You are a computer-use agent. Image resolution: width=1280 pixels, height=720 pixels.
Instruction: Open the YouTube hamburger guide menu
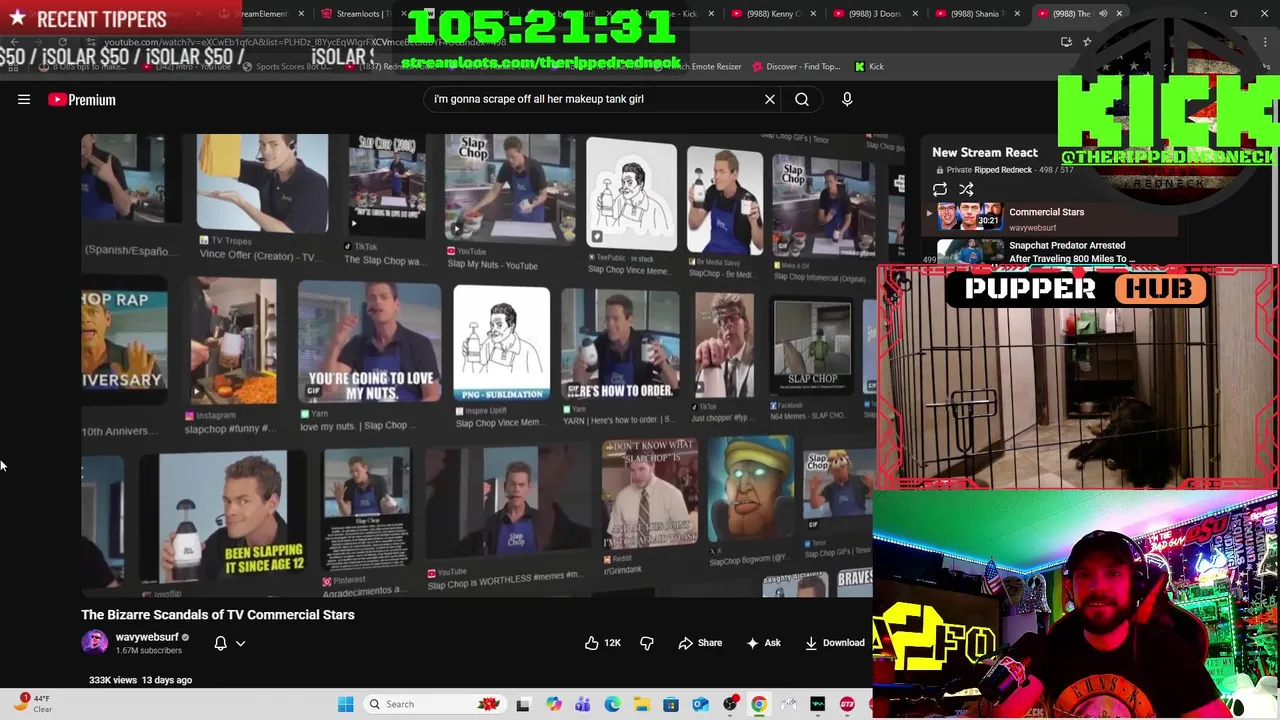coord(24,99)
